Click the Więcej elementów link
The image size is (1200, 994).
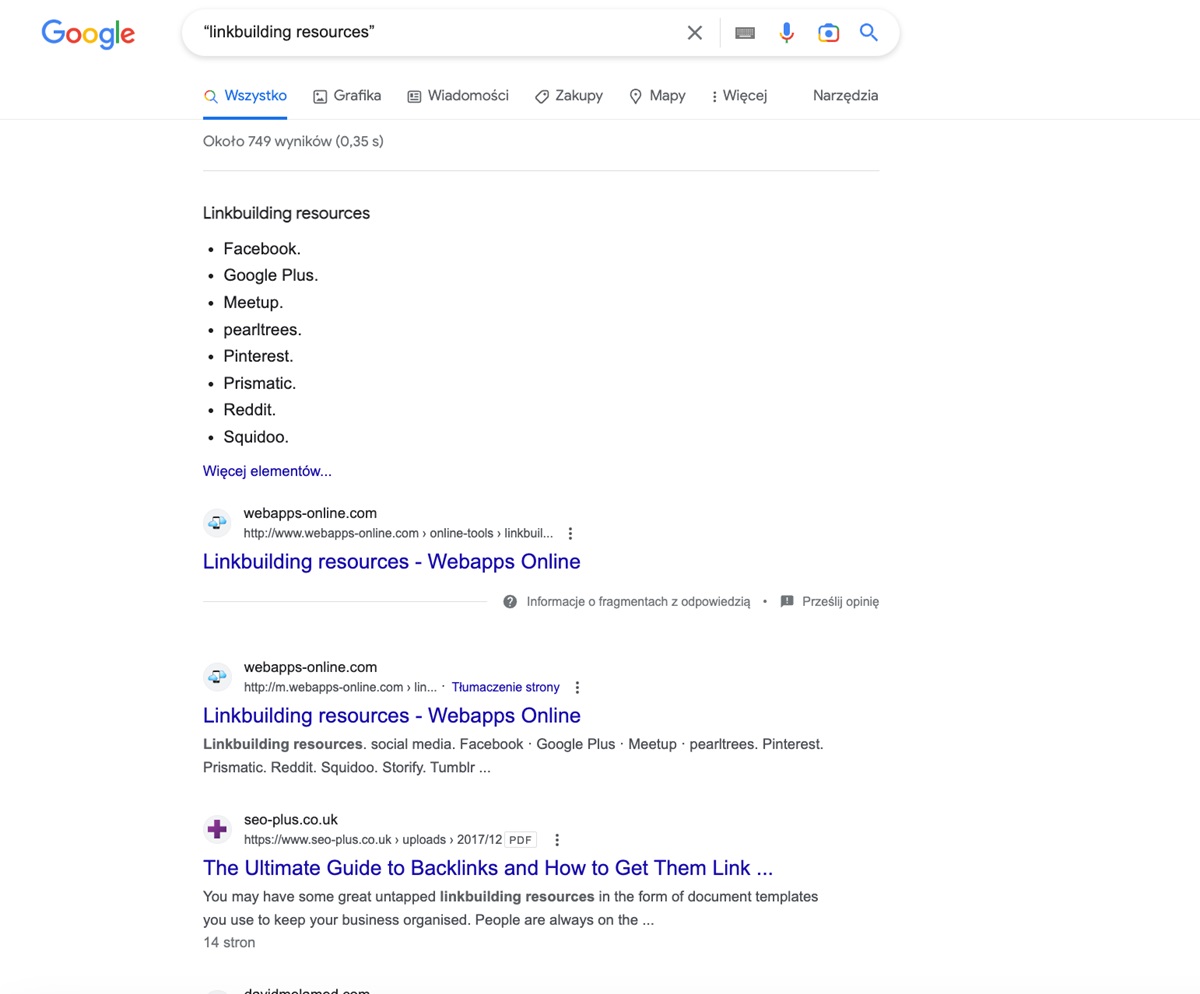(267, 471)
